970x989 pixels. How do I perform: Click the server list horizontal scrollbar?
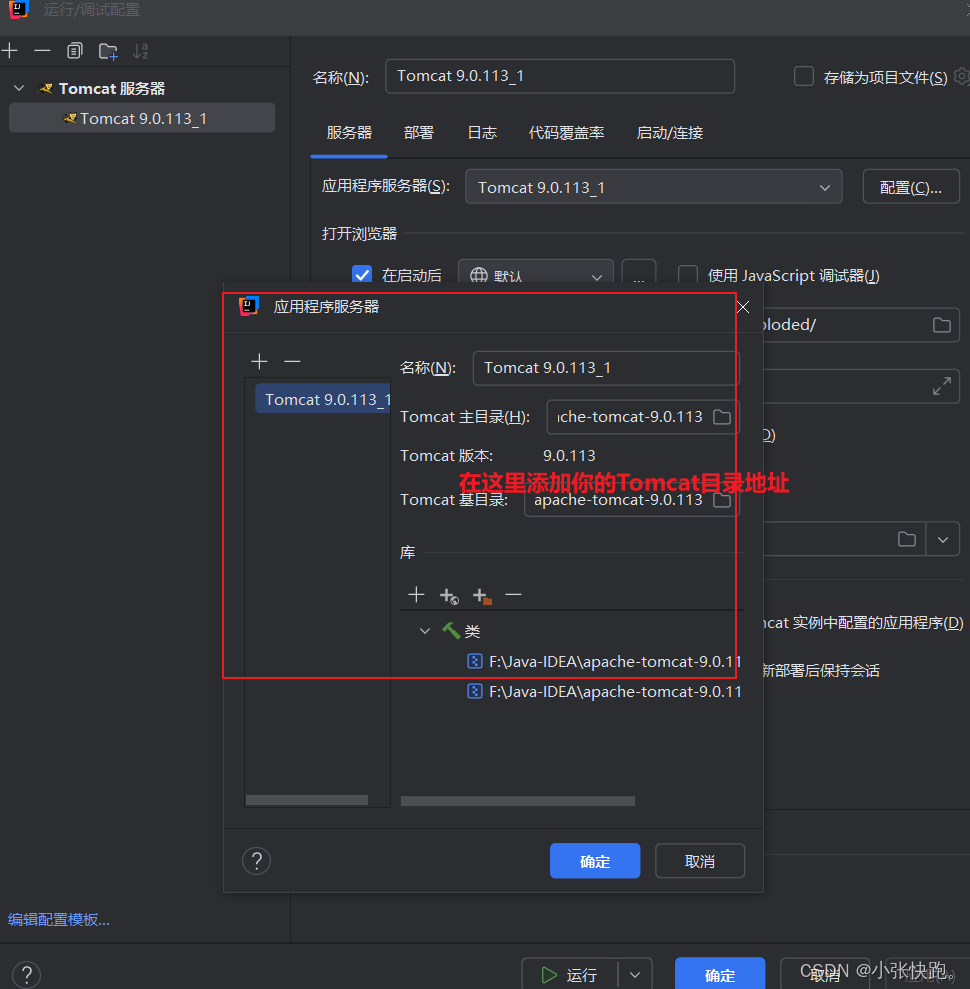coord(307,800)
